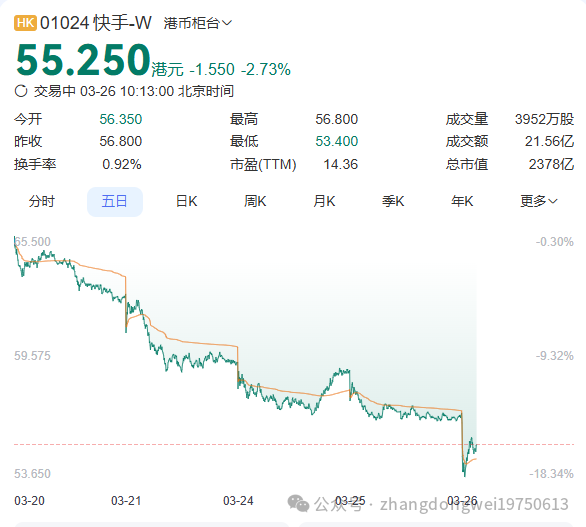Image resolution: width=586 pixels, height=527 pixels.
Task: Switch to the 季K tab
Action: pyautogui.click(x=393, y=201)
